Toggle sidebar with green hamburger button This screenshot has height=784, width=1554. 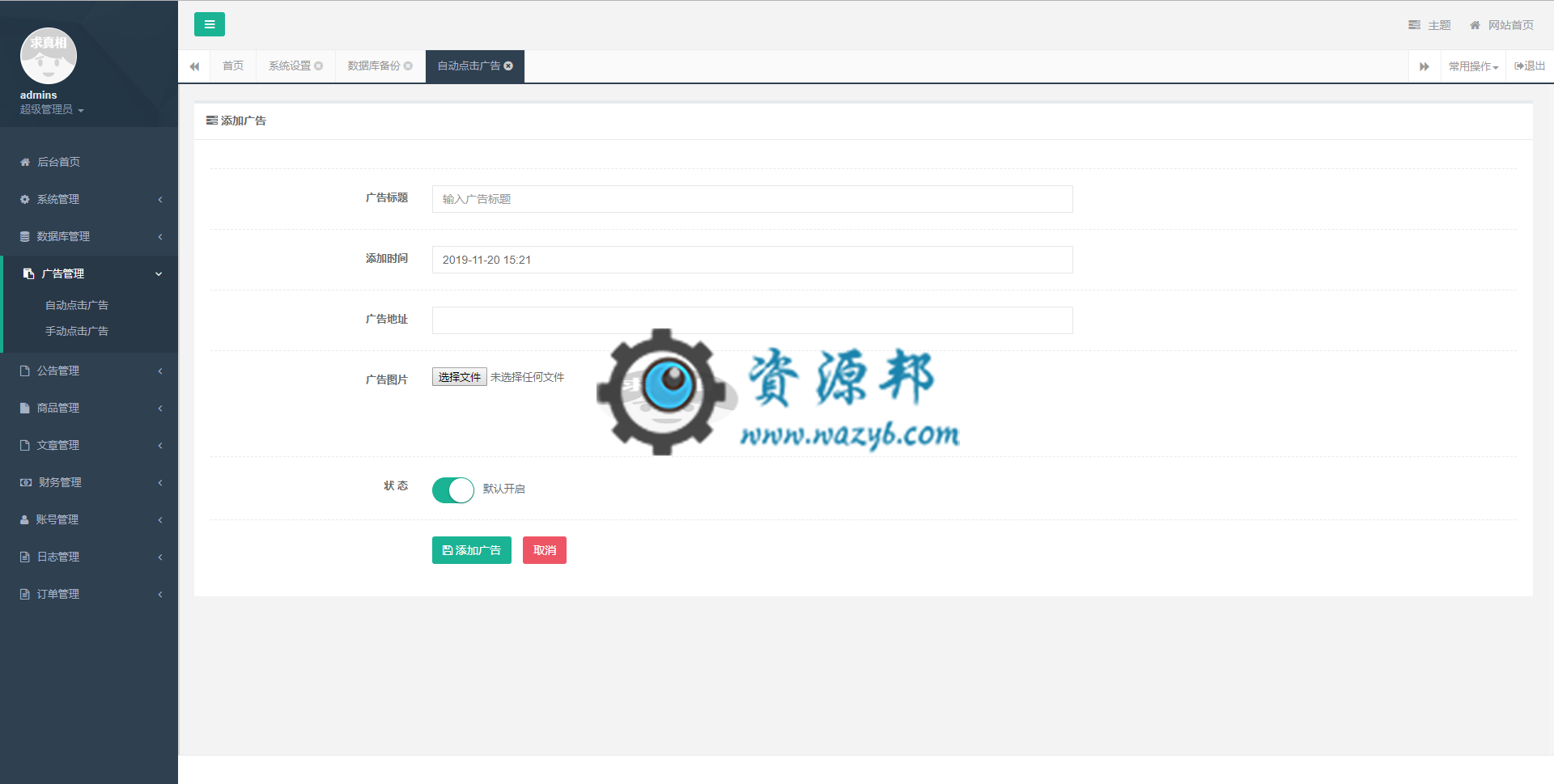click(209, 24)
